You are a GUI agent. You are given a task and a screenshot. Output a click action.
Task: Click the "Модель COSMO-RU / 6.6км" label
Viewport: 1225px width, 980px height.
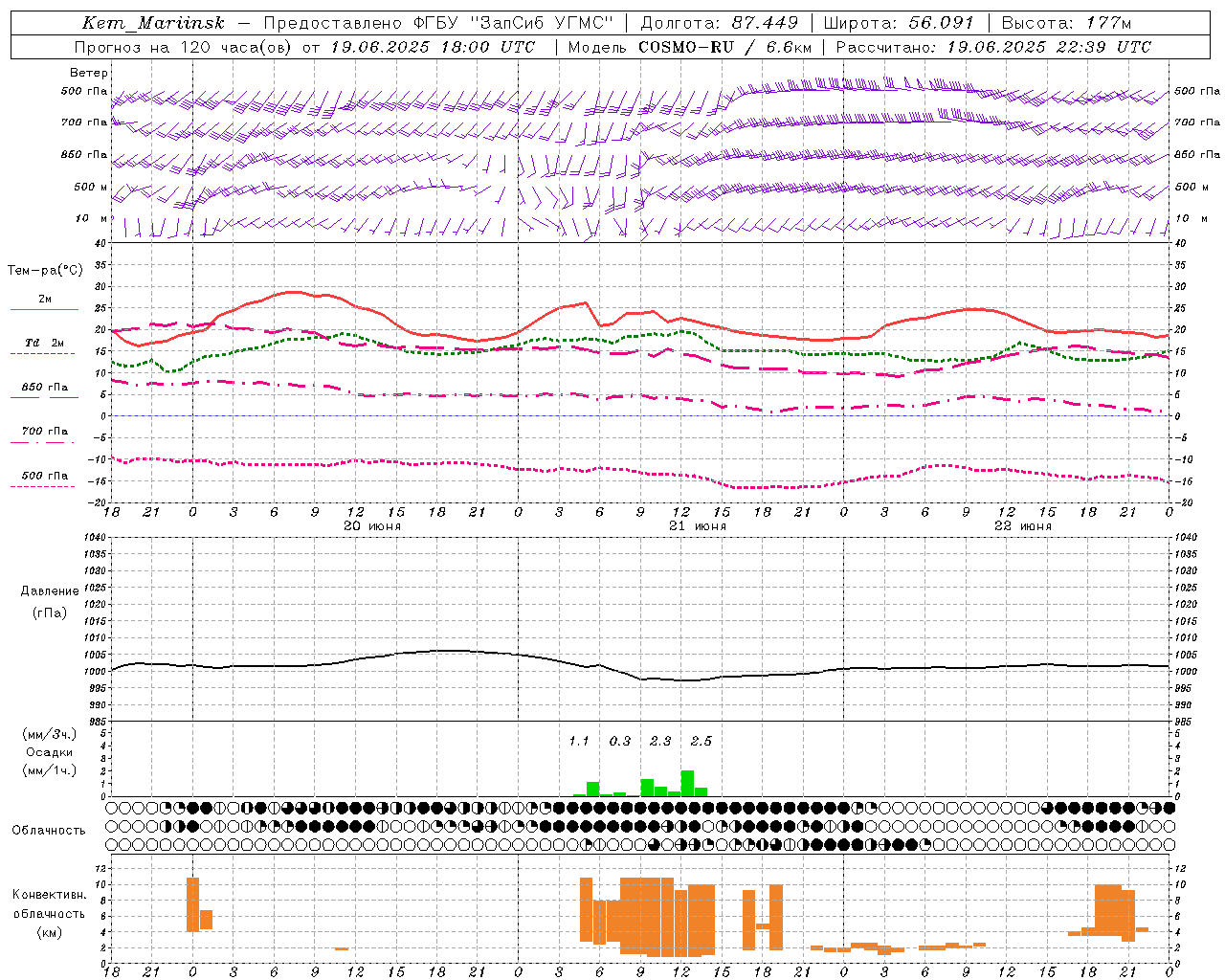[690, 47]
